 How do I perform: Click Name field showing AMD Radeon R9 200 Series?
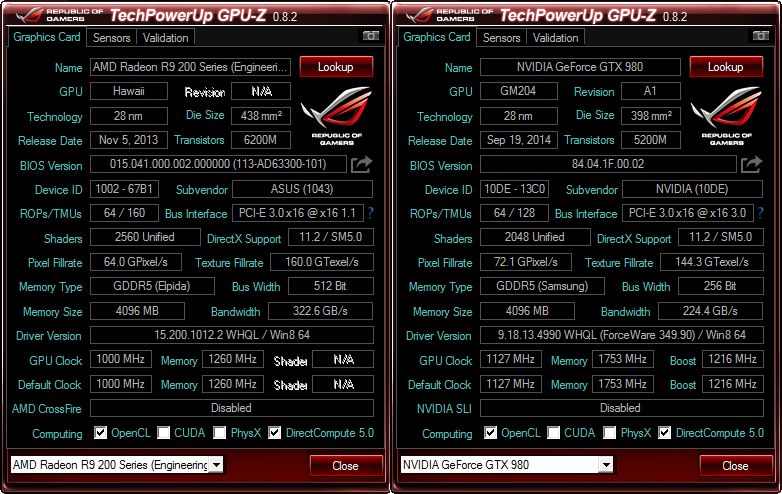click(x=191, y=67)
